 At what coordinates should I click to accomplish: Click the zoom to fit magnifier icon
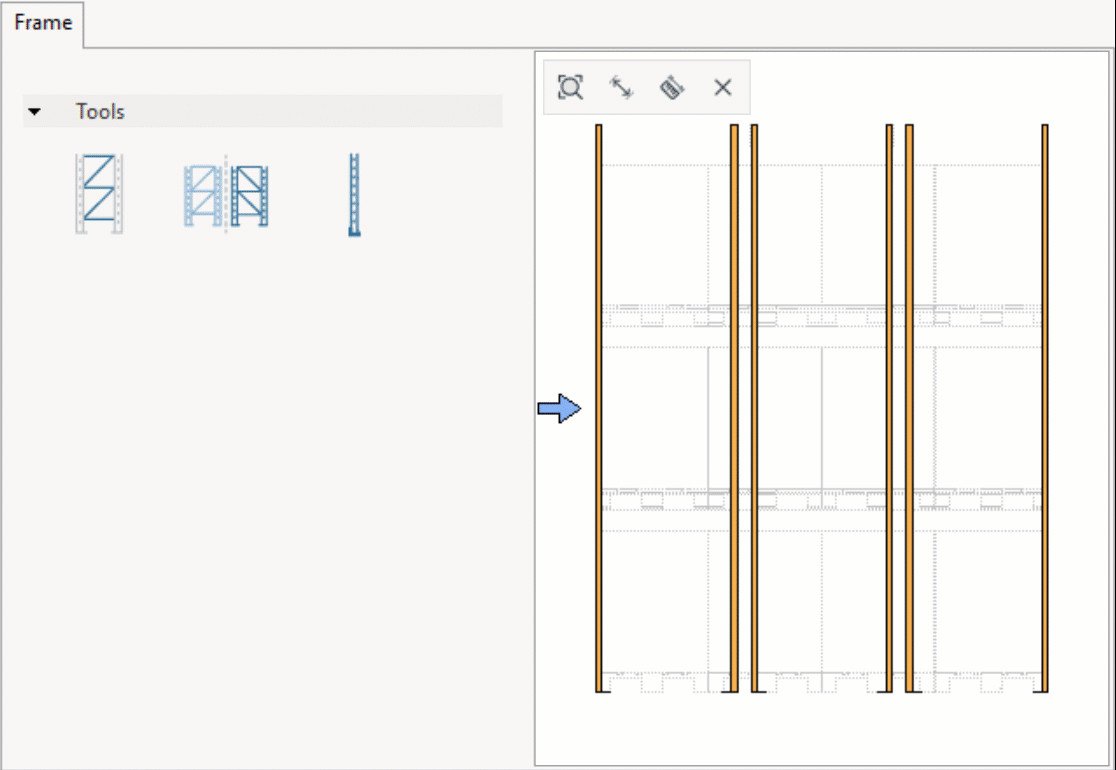pos(570,88)
